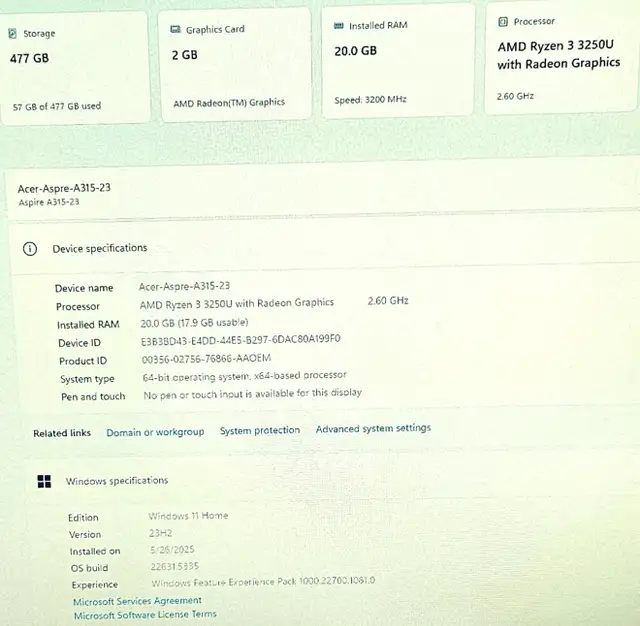The height and width of the screenshot is (626, 640).
Task: Select the Device ID value E3B3BD43
Action: pos(241,340)
